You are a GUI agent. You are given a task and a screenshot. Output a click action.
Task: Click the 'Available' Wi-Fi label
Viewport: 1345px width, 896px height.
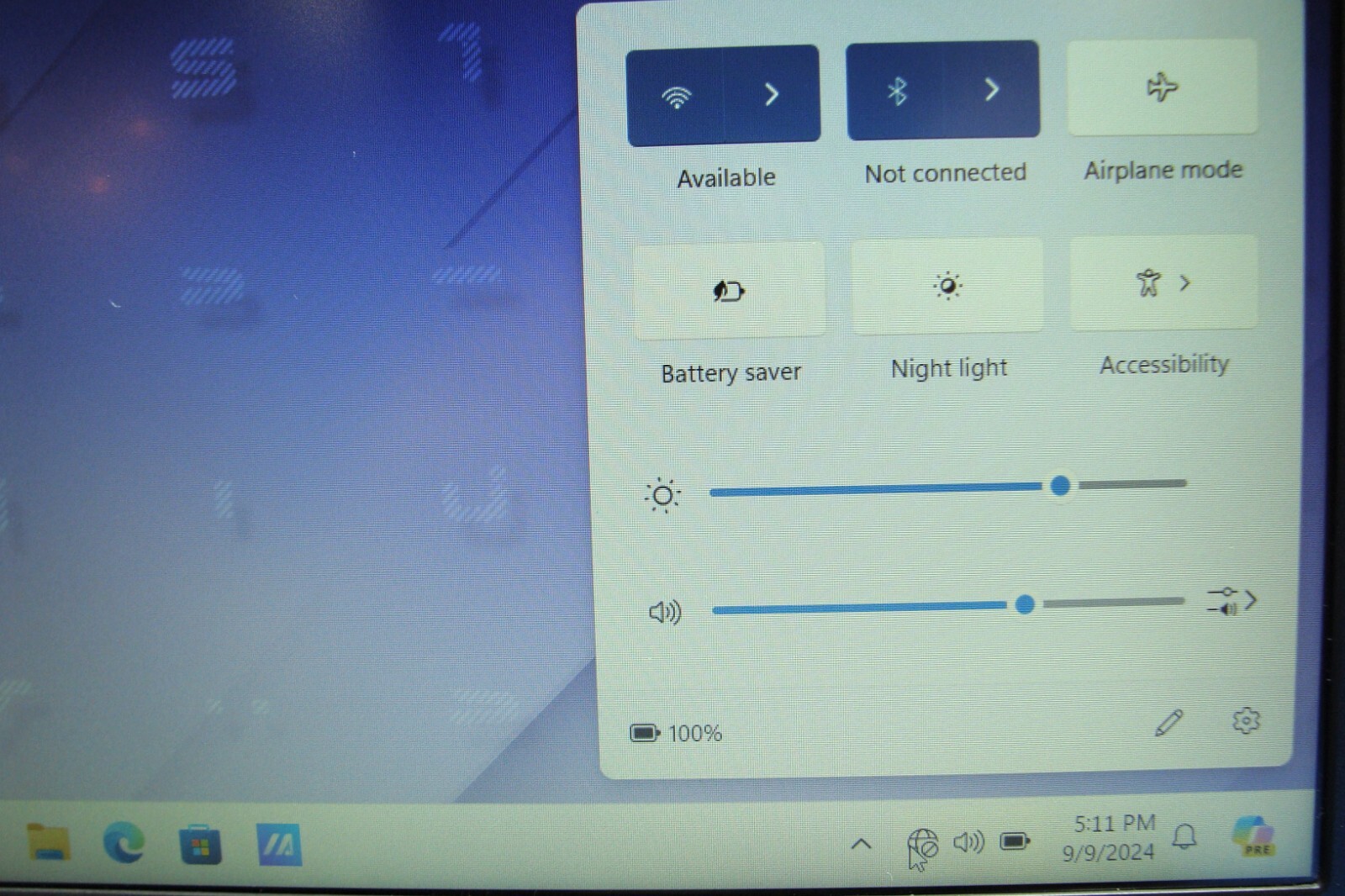click(x=726, y=178)
